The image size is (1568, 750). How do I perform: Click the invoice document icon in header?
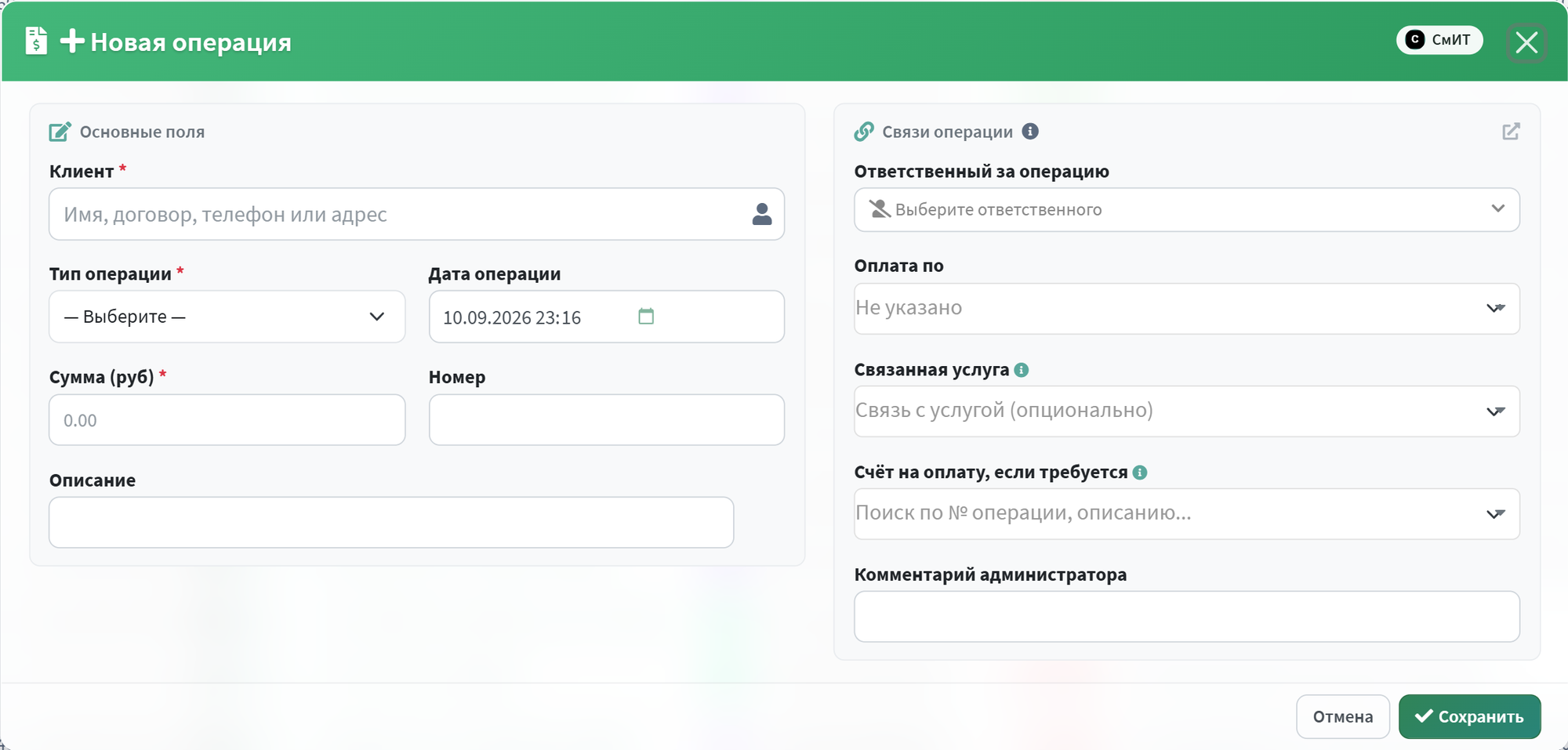pos(36,41)
